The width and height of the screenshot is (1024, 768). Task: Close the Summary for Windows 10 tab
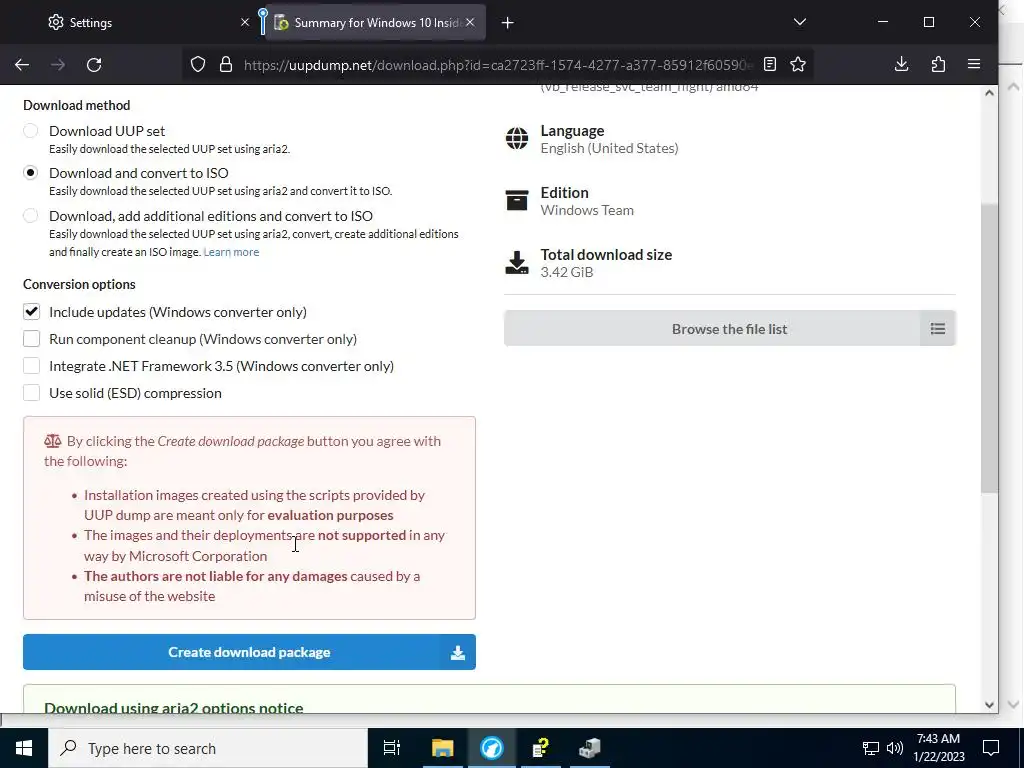pos(470,22)
